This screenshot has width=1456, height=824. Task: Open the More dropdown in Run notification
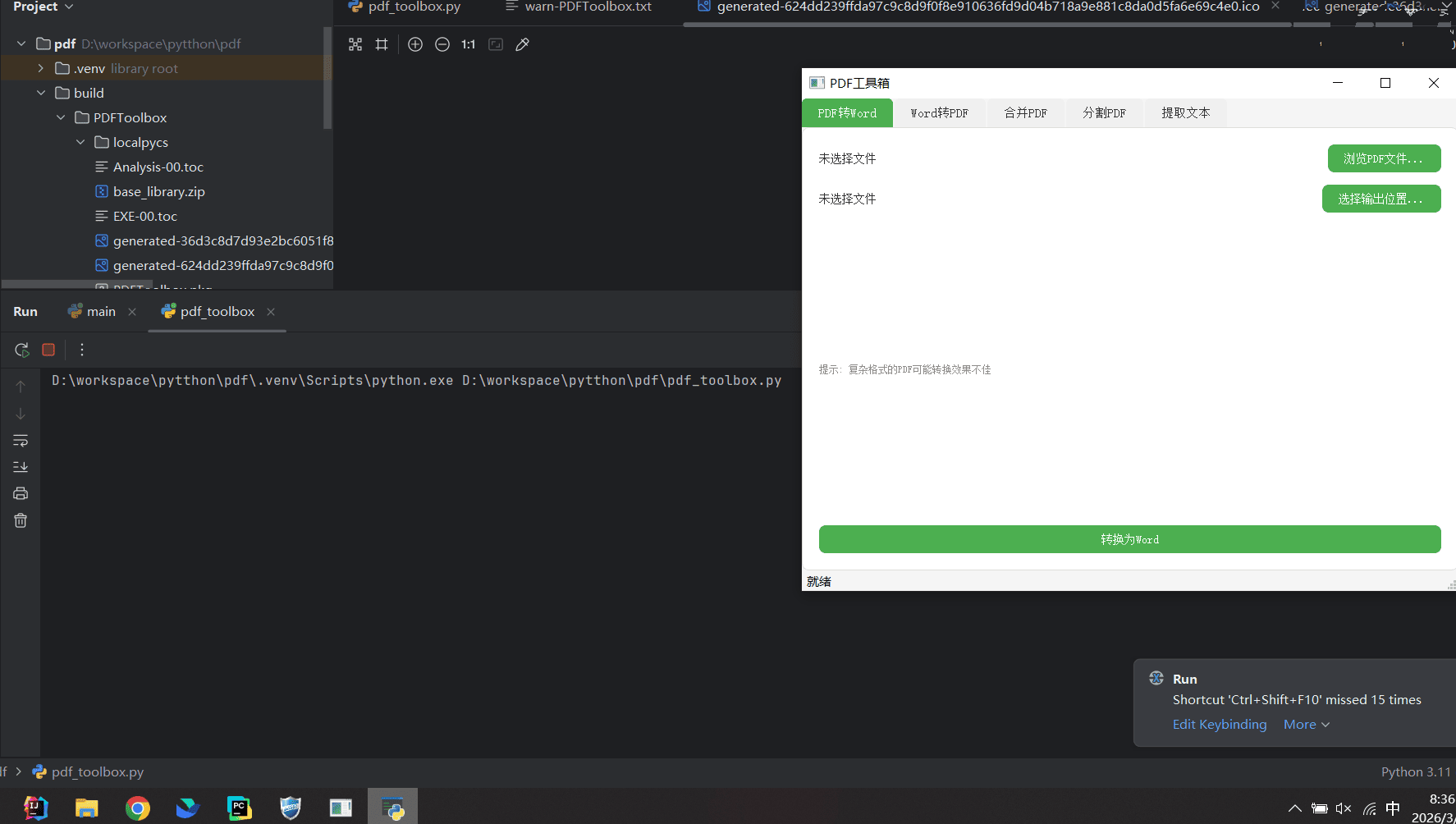click(1306, 724)
